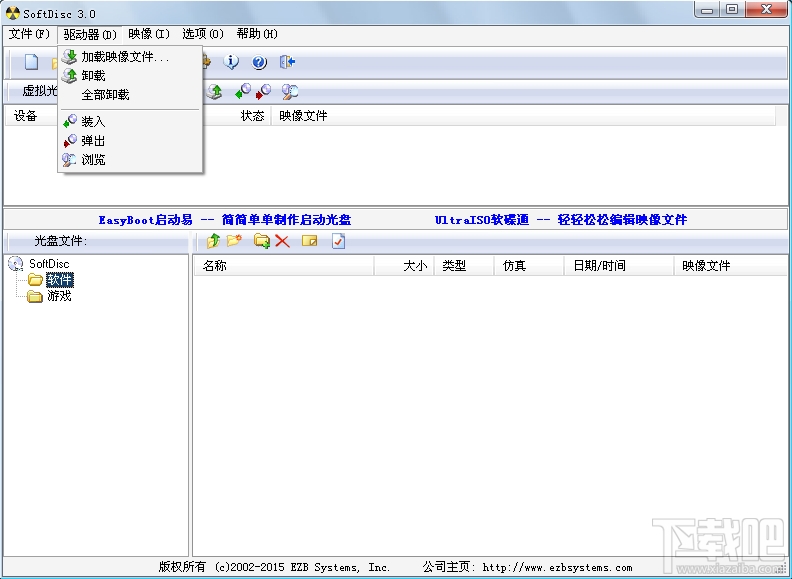
Task: Open the 文件(F) menu
Action: point(29,34)
